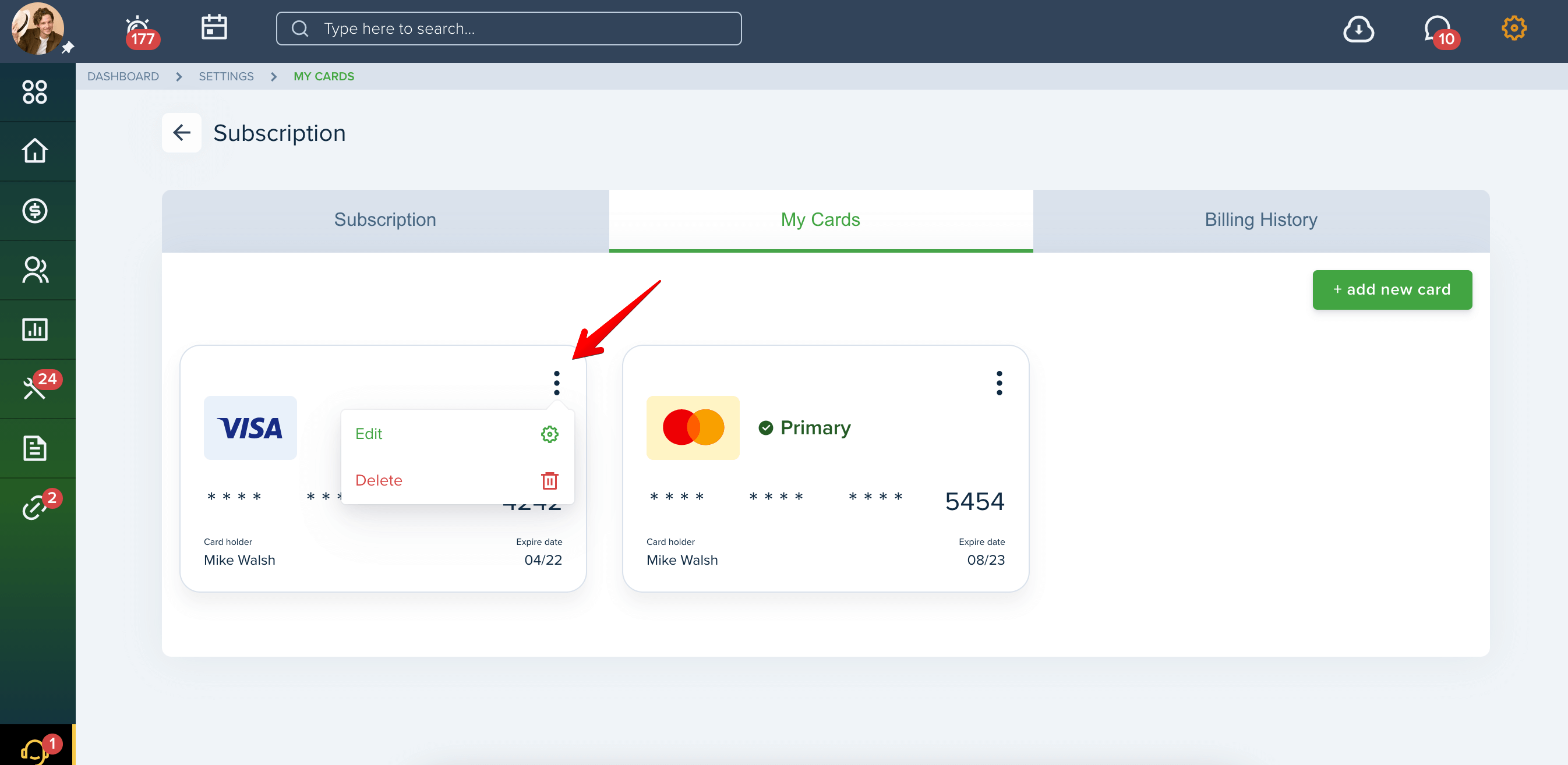Toggle the Visa card three-dot menu
This screenshot has width=1568, height=765.
(556, 383)
